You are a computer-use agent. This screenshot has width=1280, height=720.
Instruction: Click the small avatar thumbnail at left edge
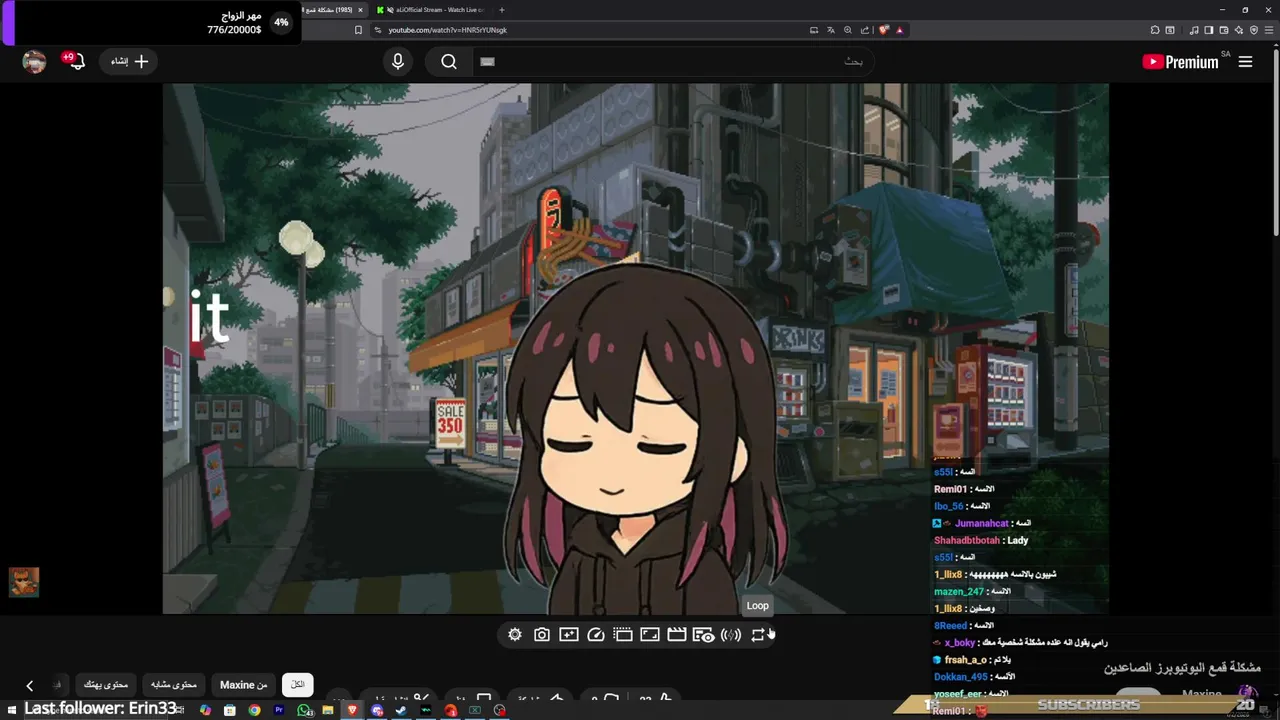[x=24, y=582]
